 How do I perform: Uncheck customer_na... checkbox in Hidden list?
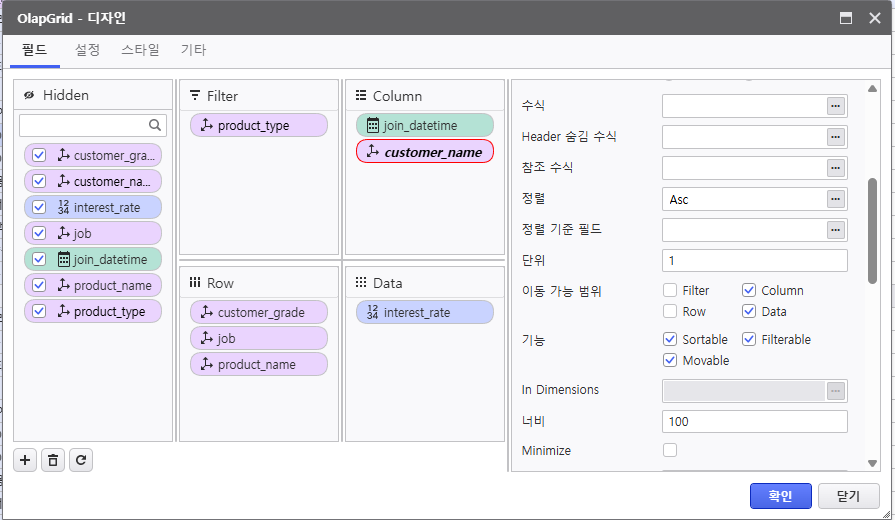click(x=39, y=181)
